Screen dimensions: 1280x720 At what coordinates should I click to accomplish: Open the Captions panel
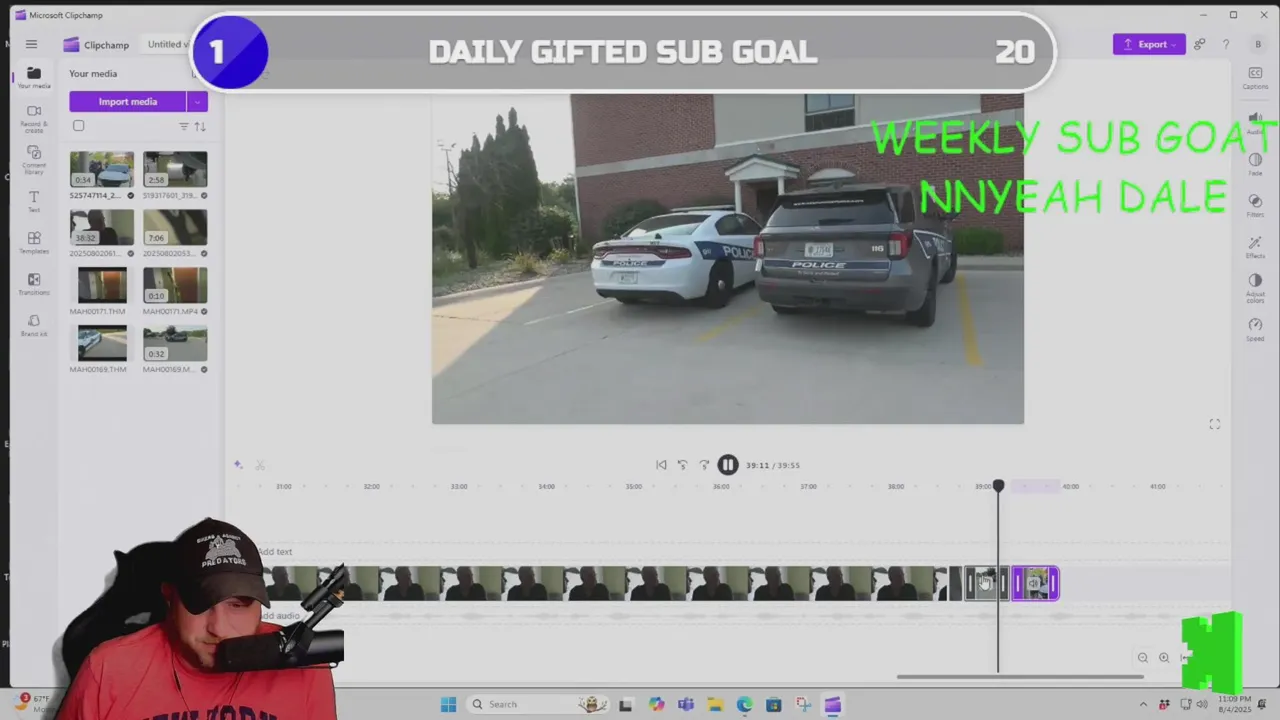tap(1255, 78)
